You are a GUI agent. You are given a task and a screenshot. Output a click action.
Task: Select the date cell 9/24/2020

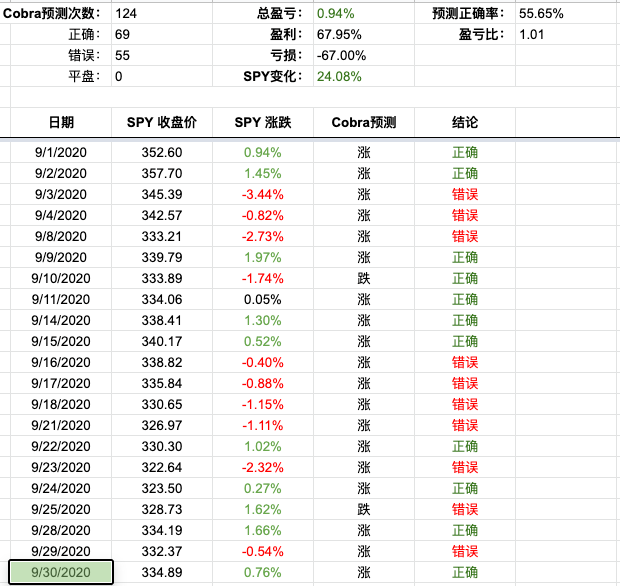(x=61, y=488)
